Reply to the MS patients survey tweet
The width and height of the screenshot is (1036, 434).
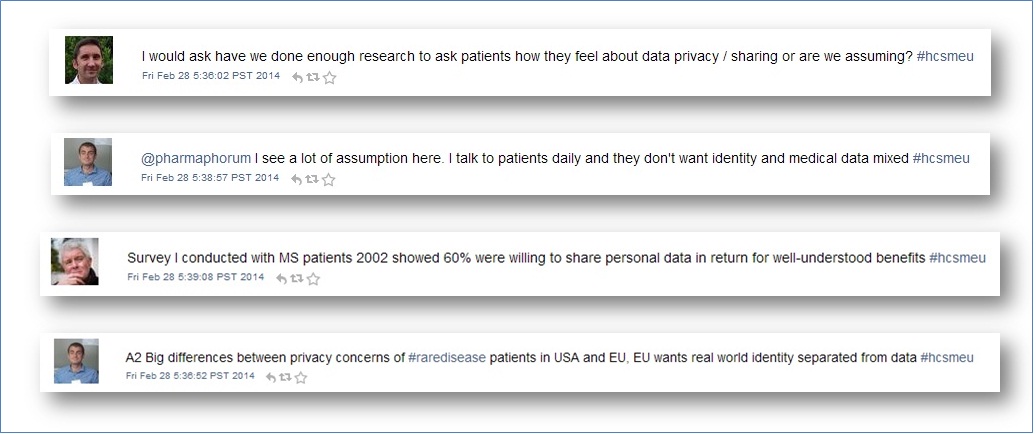click(281, 278)
